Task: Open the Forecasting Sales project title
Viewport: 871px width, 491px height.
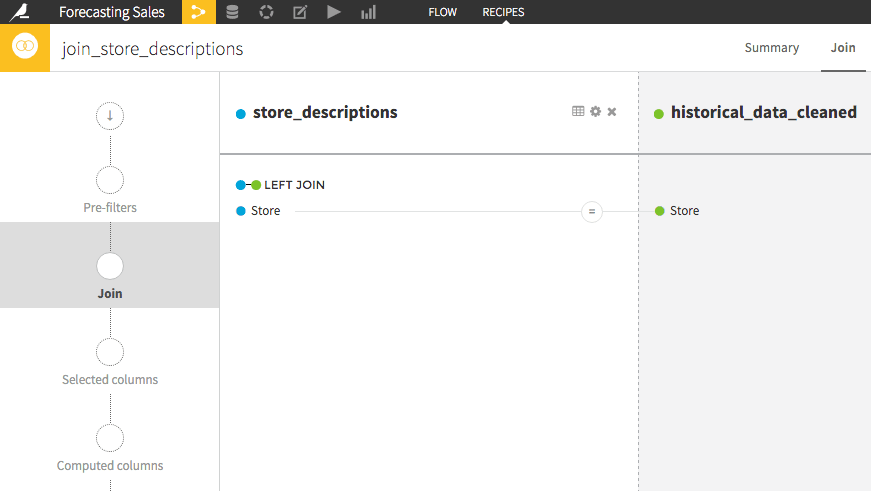Action: 112,12
